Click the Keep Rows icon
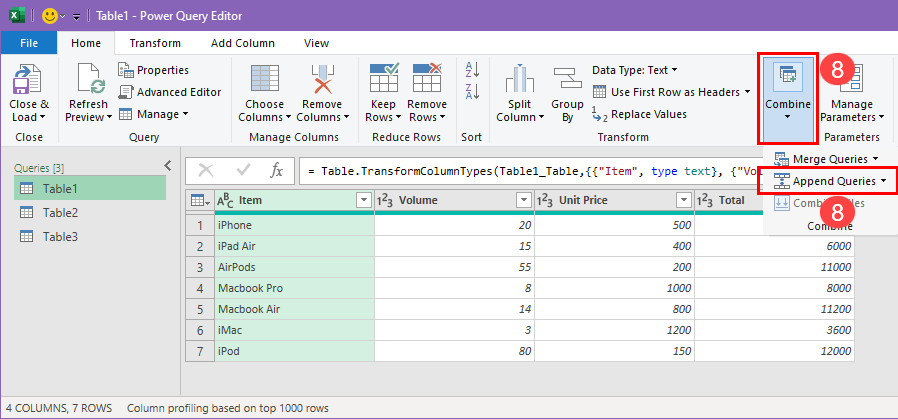This screenshot has width=898, height=419. pos(383,78)
